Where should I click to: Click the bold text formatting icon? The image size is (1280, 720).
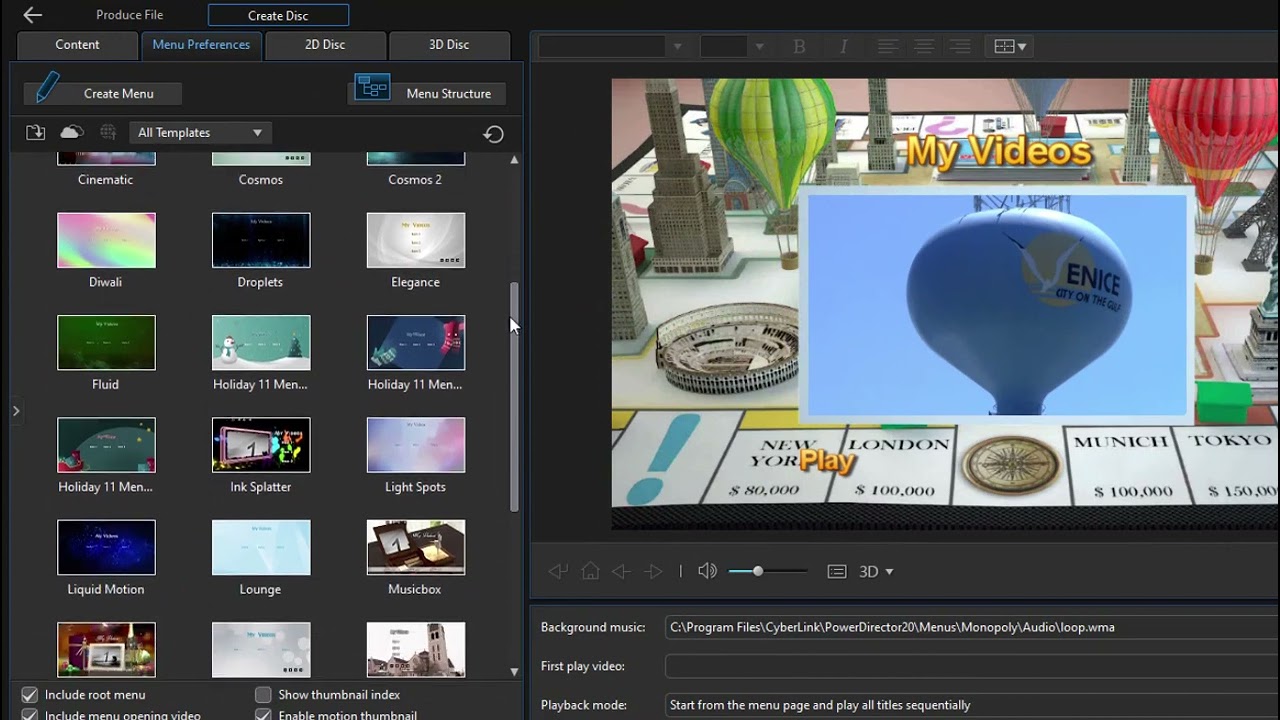coord(799,46)
